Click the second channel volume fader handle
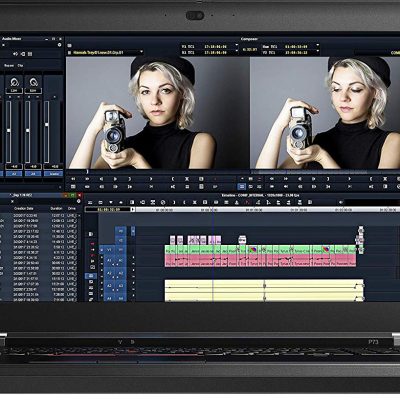Screen dimensions: 400x400 tap(28, 130)
